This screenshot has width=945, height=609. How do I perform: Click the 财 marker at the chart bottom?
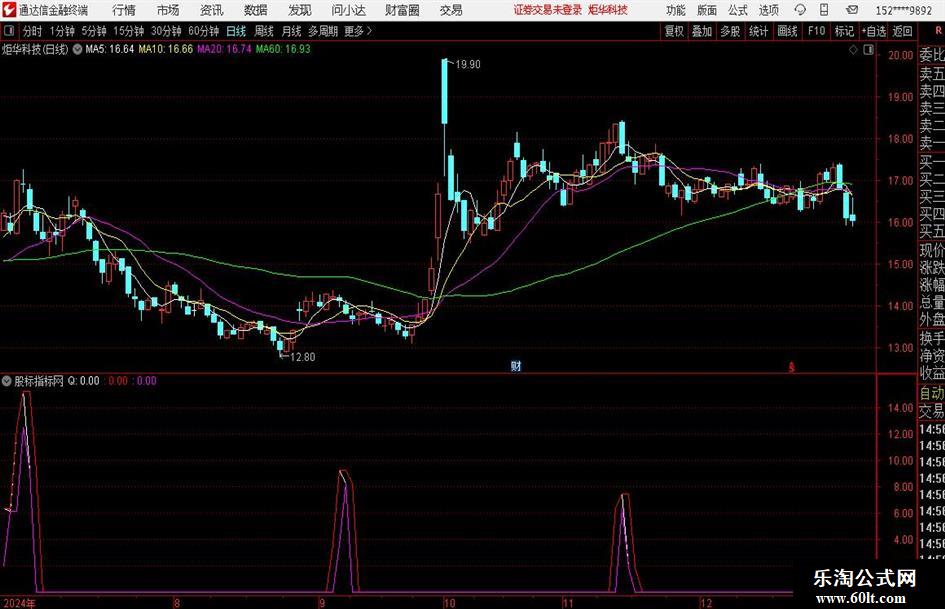pos(516,366)
